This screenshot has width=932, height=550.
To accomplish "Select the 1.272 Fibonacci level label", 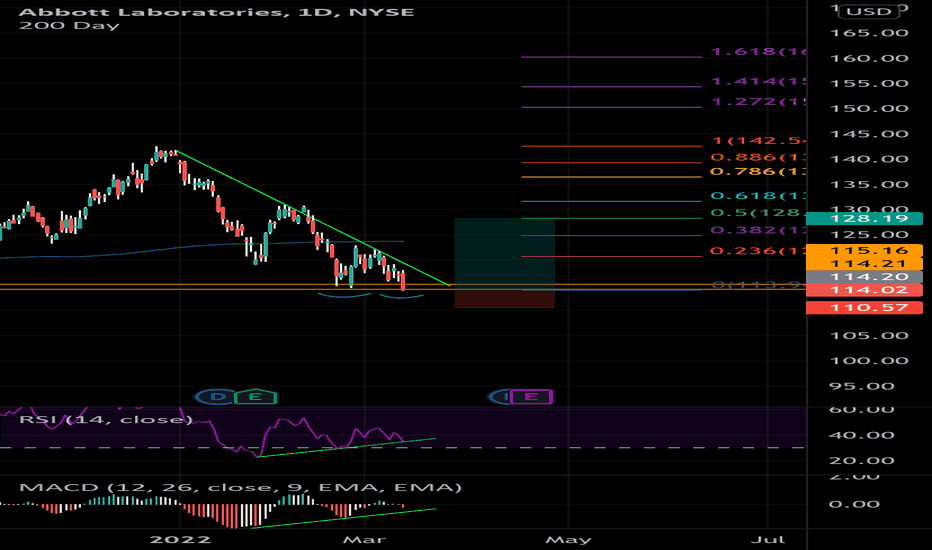I will [758, 102].
